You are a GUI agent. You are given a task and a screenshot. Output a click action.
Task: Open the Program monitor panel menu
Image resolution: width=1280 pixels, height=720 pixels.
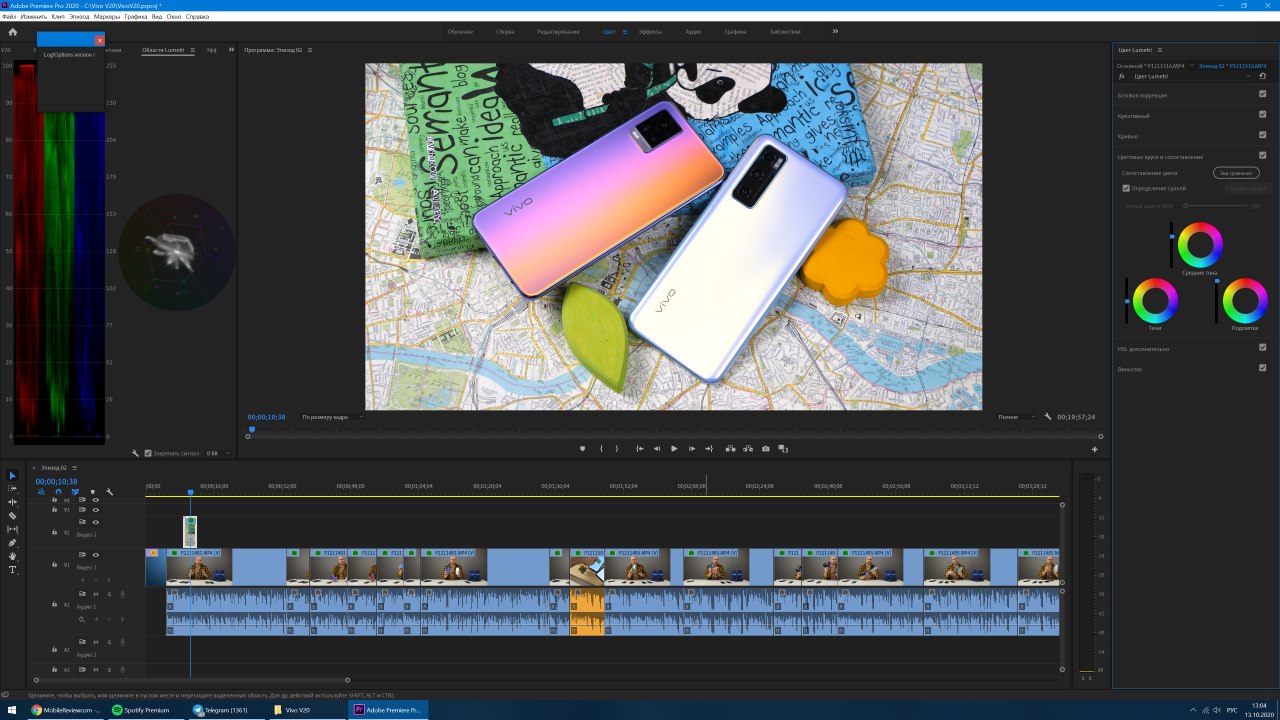pyautogui.click(x=311, y=49)
